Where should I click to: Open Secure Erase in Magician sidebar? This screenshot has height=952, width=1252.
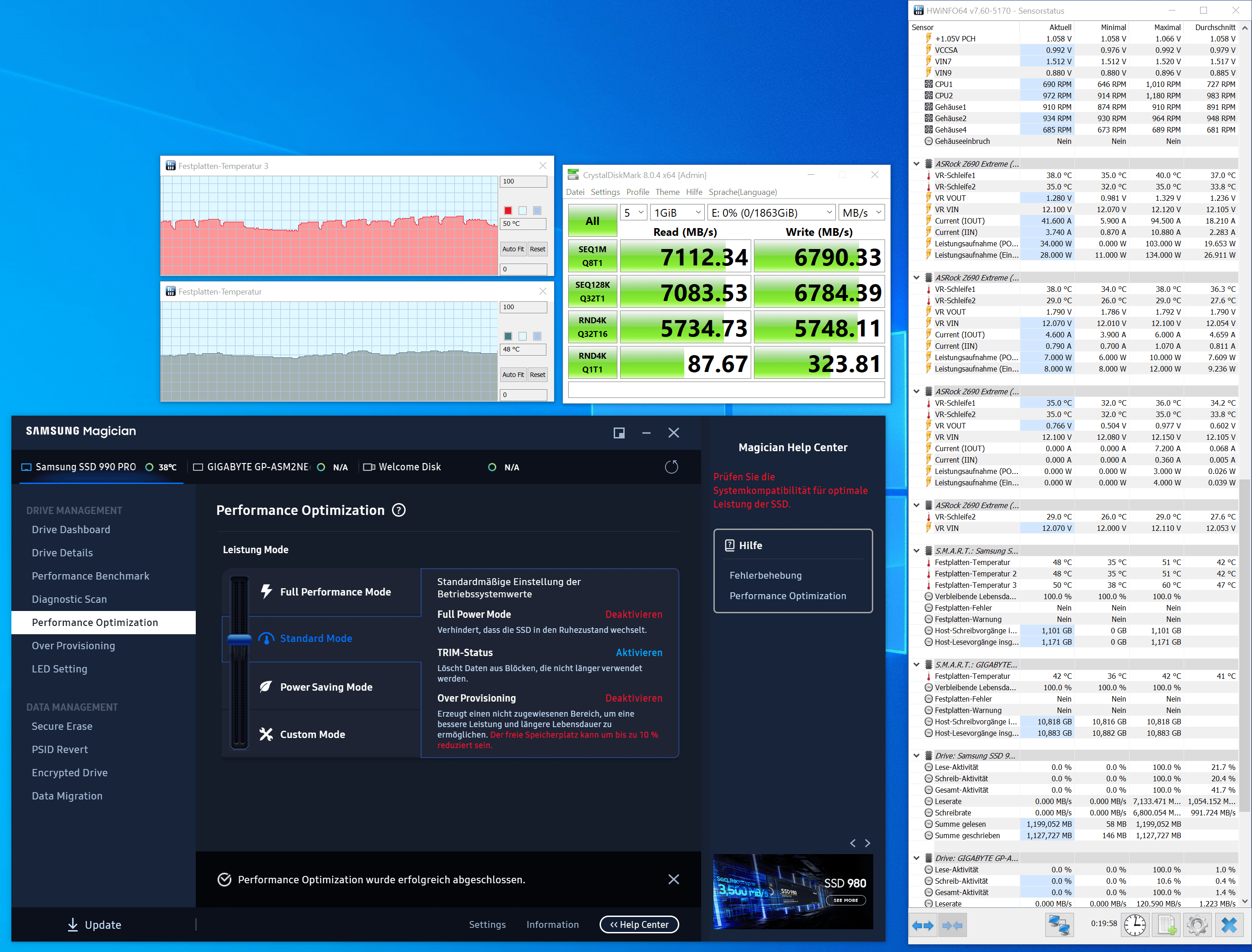tap(62, 727)
